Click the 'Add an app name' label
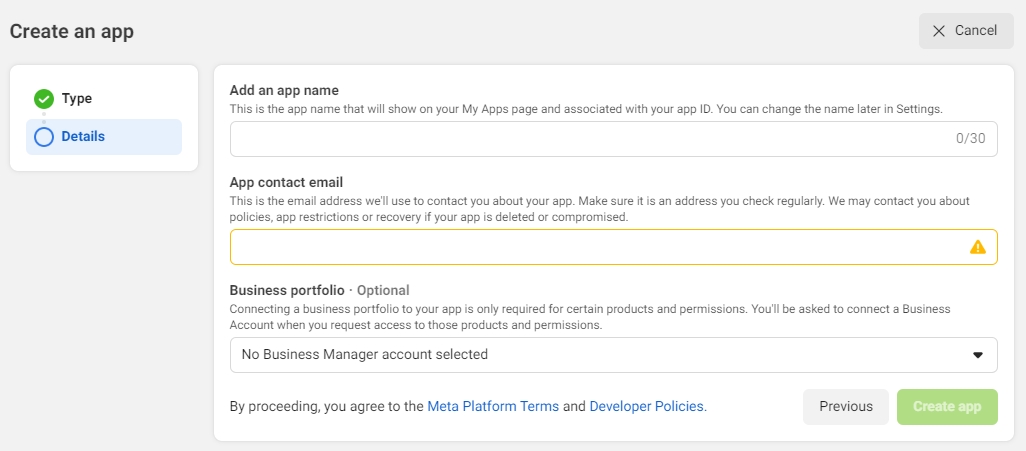 (x=284, y=90)
